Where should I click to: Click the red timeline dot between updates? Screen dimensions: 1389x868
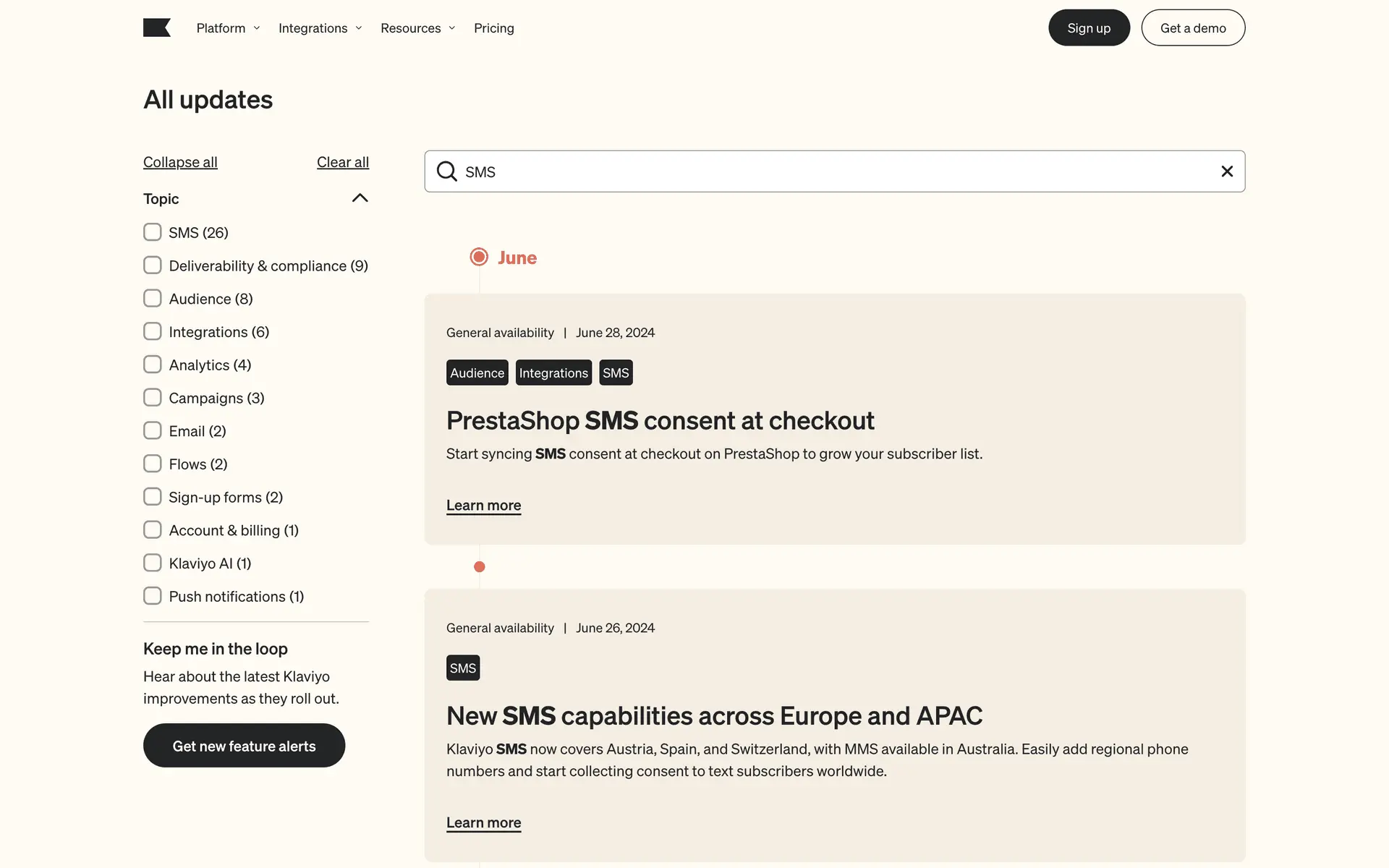click(x=479, y=566)
